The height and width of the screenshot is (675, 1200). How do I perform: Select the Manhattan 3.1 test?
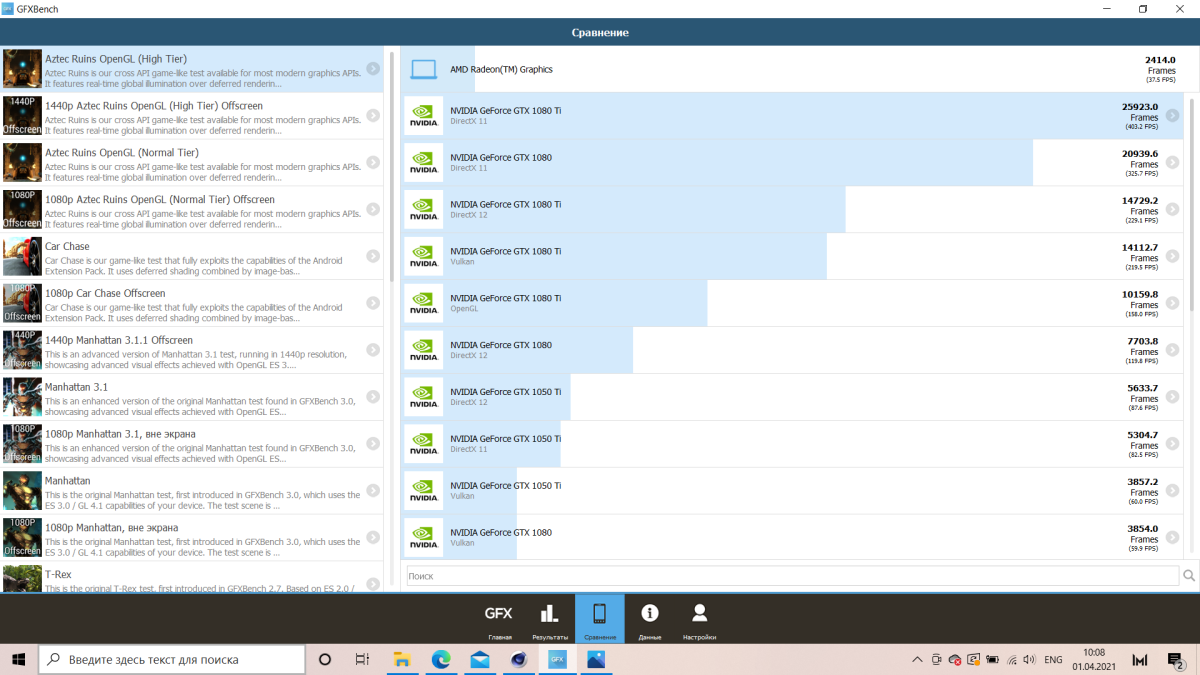pyautogui.click(x=200, y=397)
